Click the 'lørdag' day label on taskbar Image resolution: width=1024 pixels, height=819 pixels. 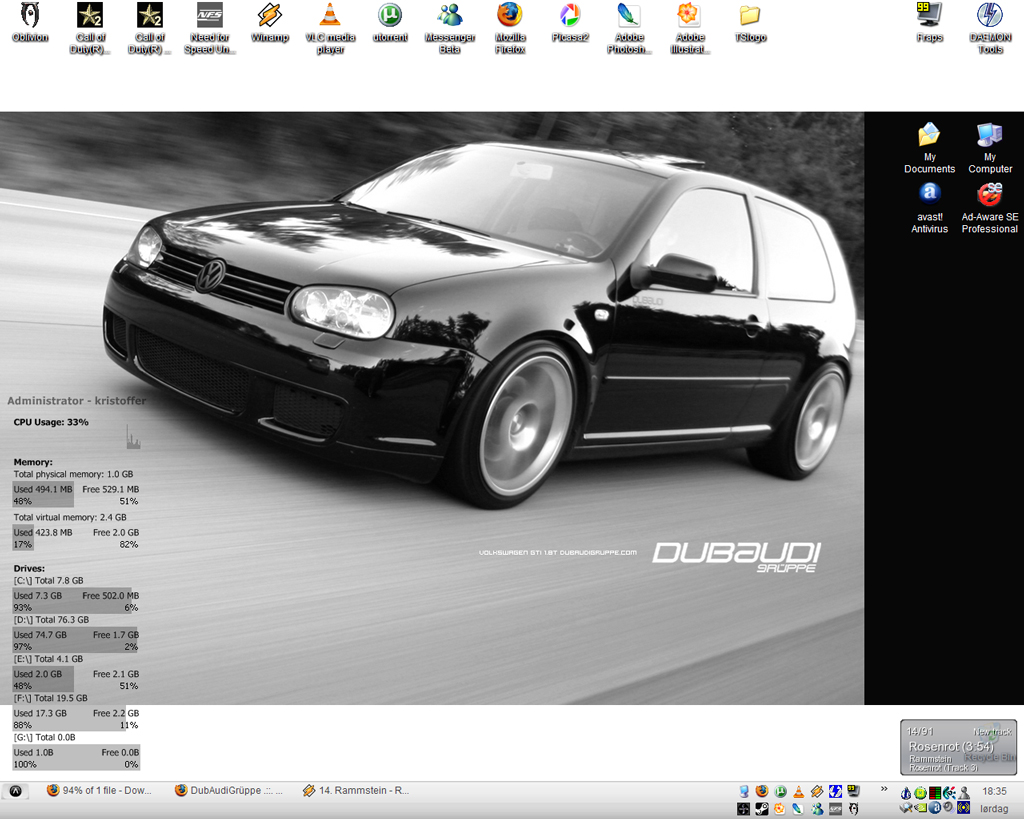(x=995, y=809)
